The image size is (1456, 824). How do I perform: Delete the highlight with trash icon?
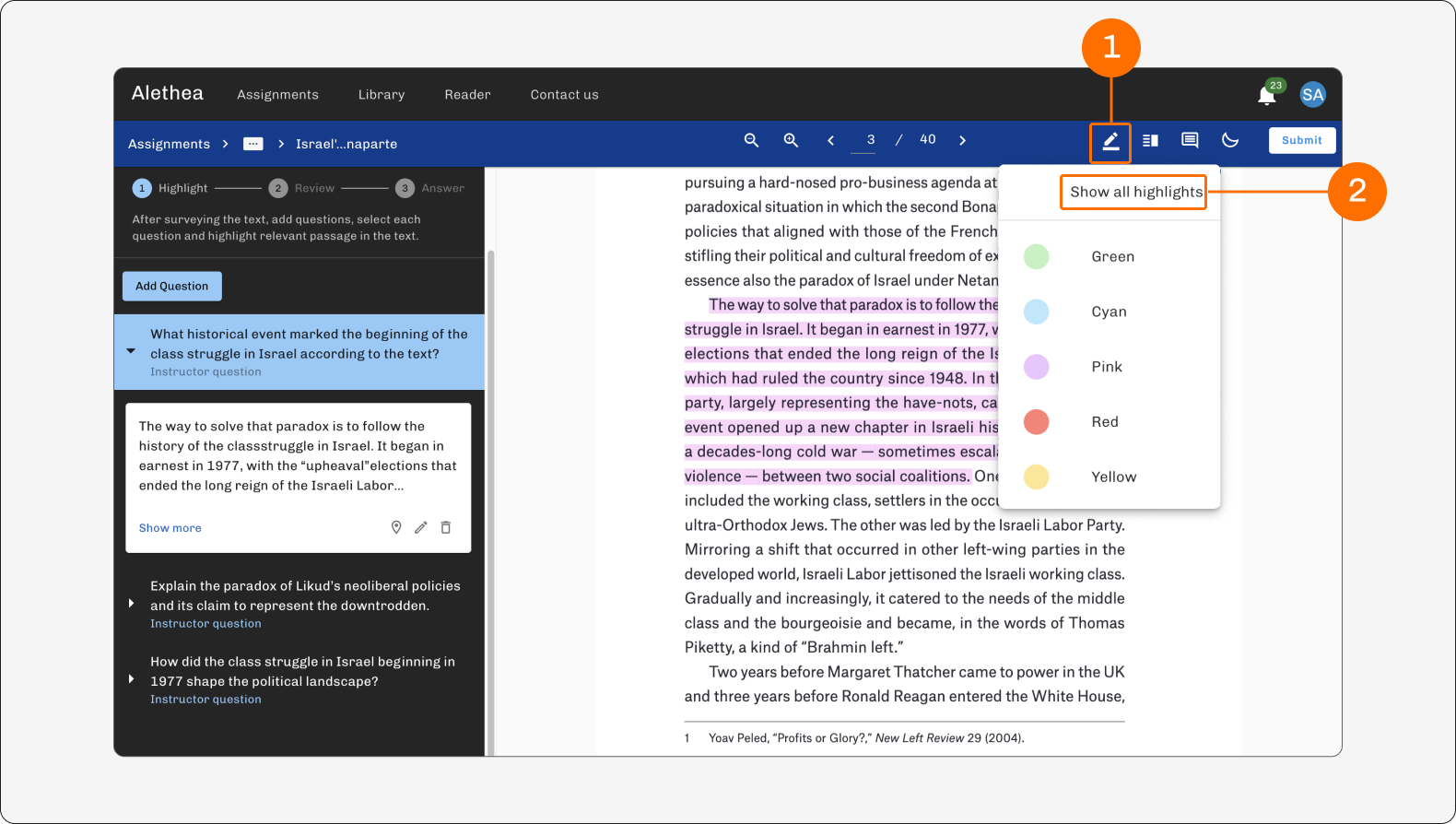click(446, 527)
